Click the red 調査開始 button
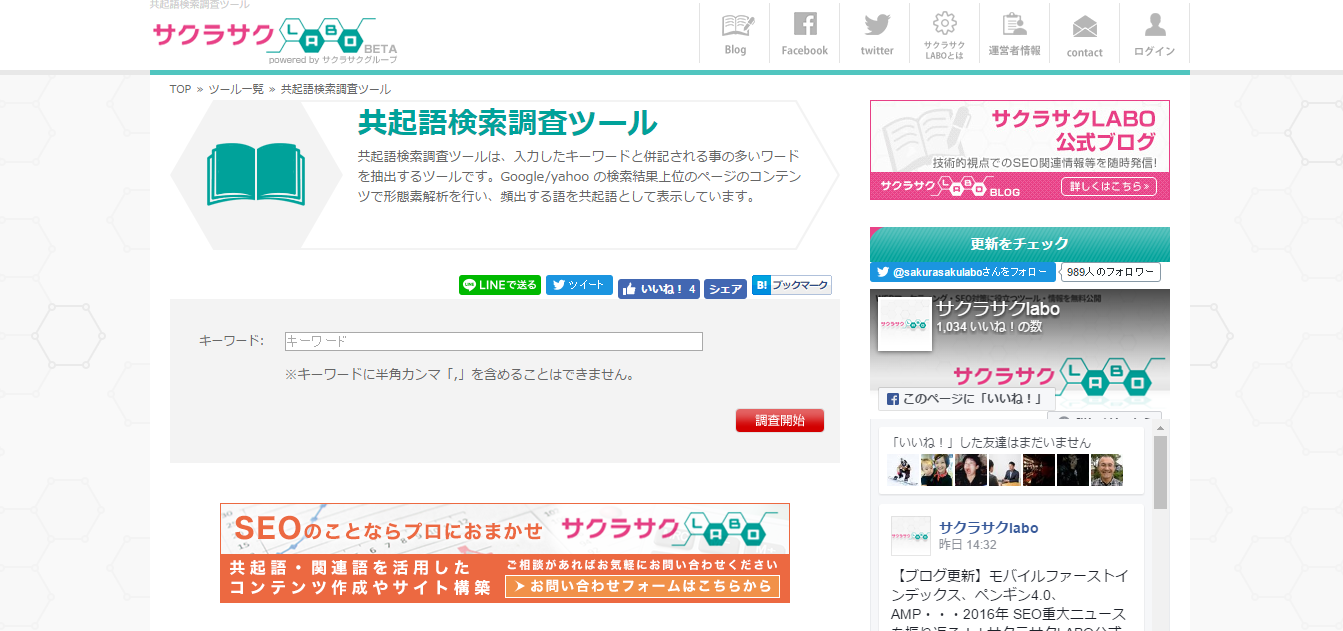The width and height of the screenshot is (1343, 631). (x=780, y=420)
